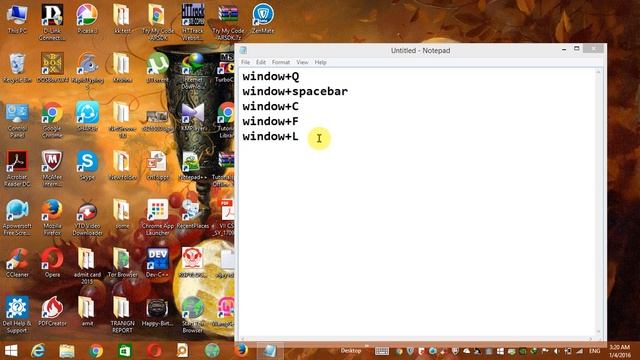640x360 pixels.
Task: Select the Acrobat Reader DC icon
Action: [17, 169]
